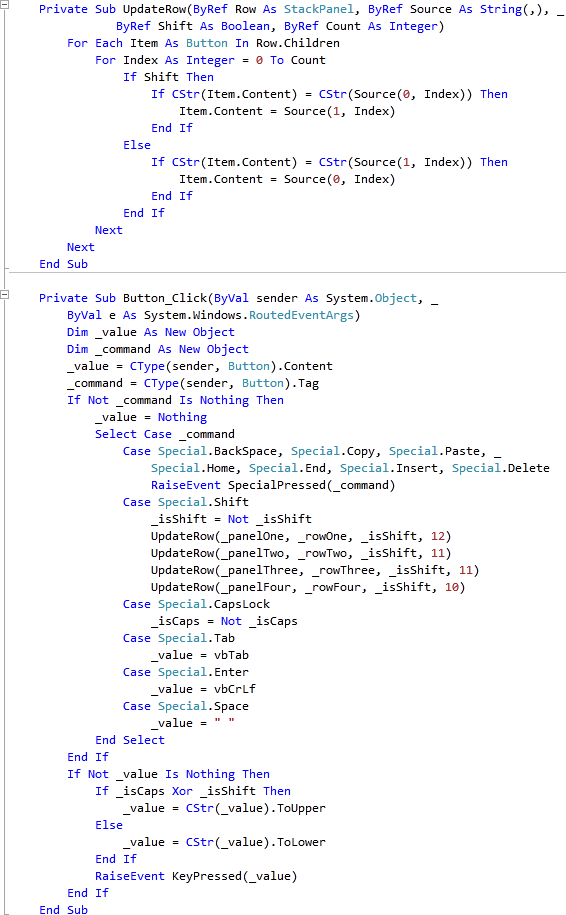
Task: Click 'Special.Paste' case value
Action: point(434,451)
